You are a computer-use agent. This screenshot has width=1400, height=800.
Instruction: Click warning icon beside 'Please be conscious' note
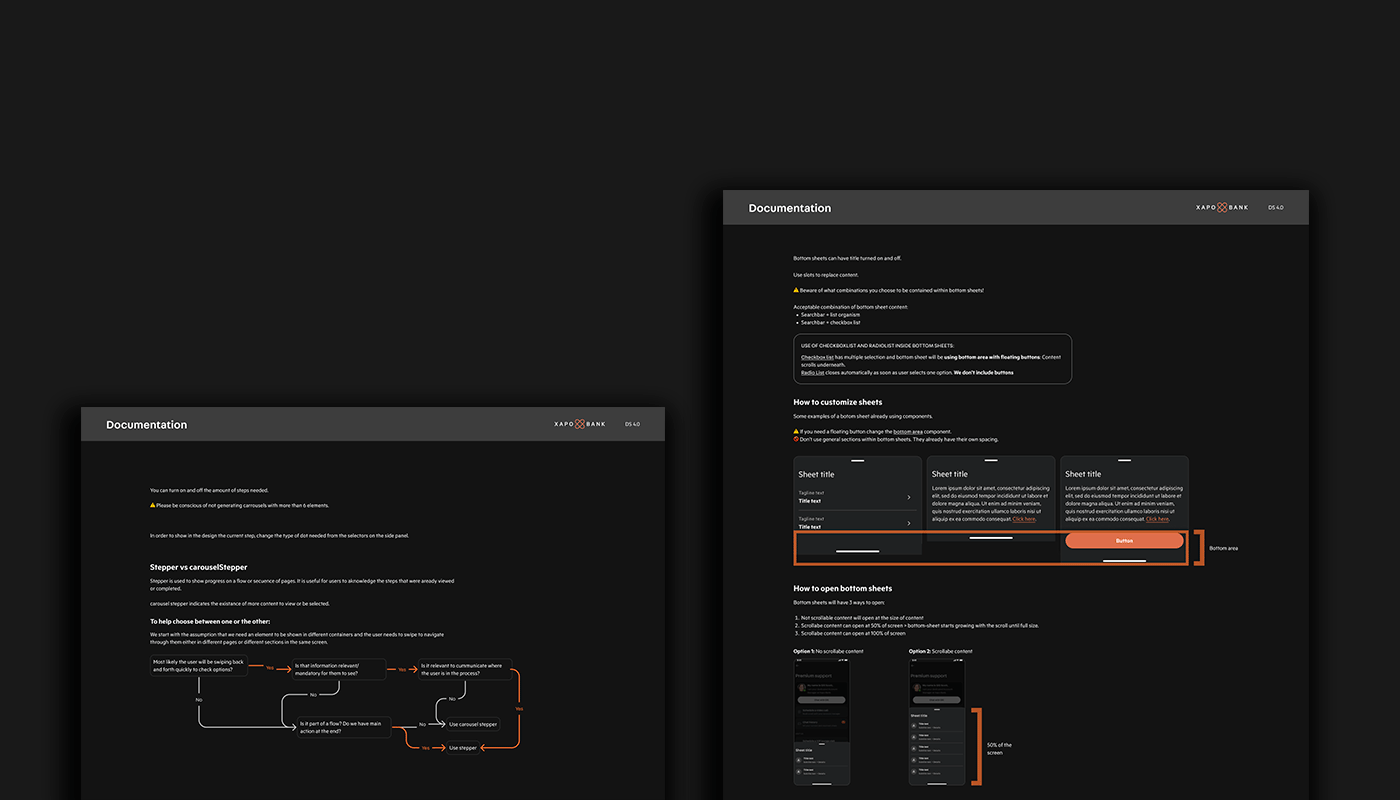coord(153,505)
